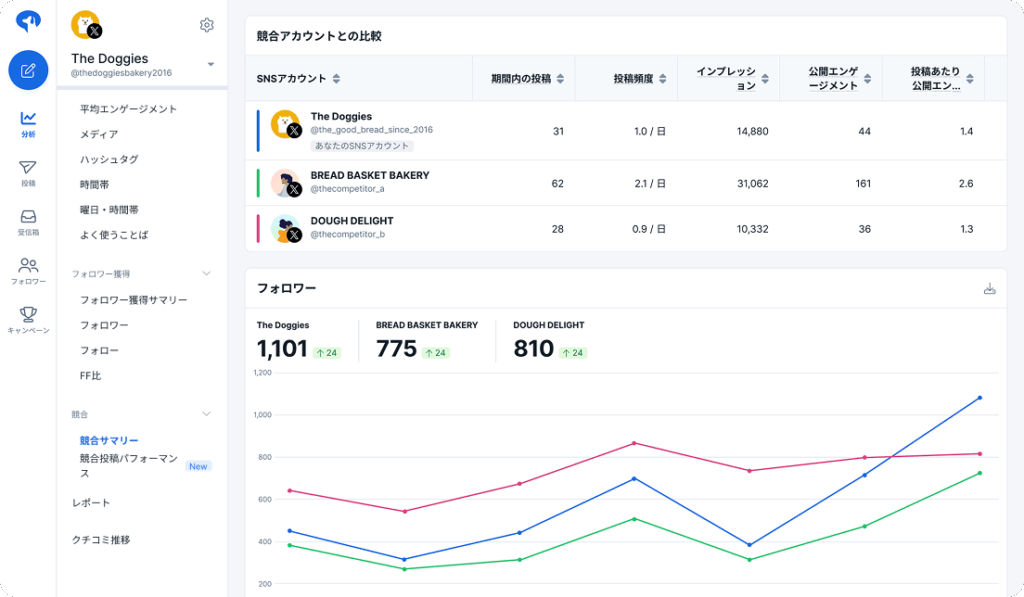The width and height of the screenshot is (1024, 597).
Task: Open the レポート link
Action: (x=91, y=502)
